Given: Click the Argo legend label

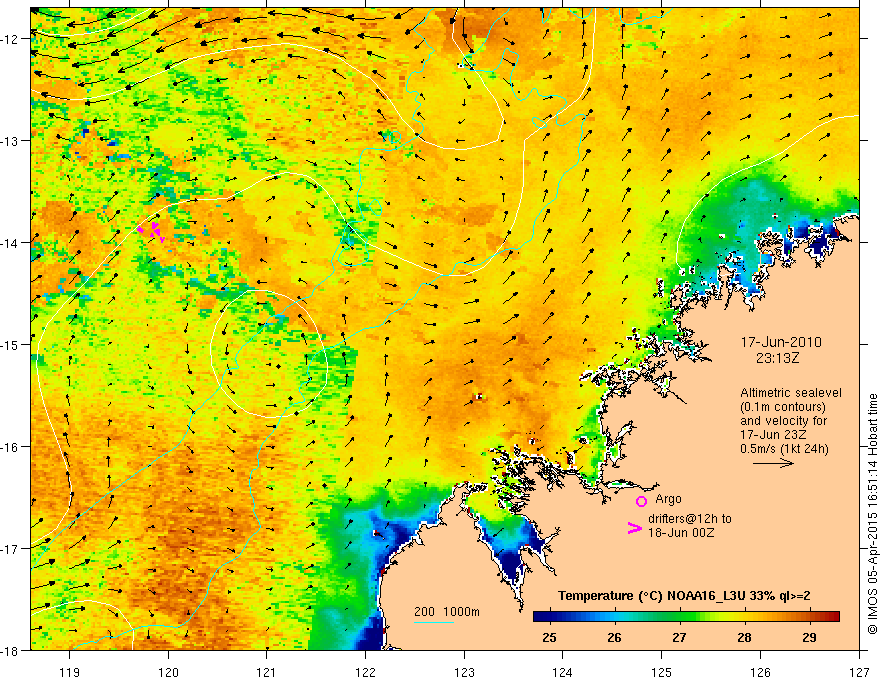Looking at the screenshot, I should coord(668,499).
